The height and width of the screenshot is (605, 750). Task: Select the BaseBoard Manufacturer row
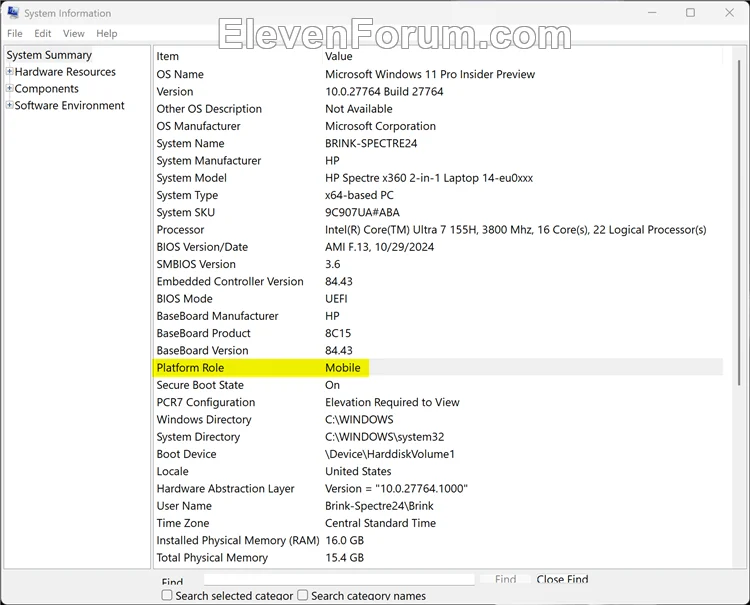438,316
